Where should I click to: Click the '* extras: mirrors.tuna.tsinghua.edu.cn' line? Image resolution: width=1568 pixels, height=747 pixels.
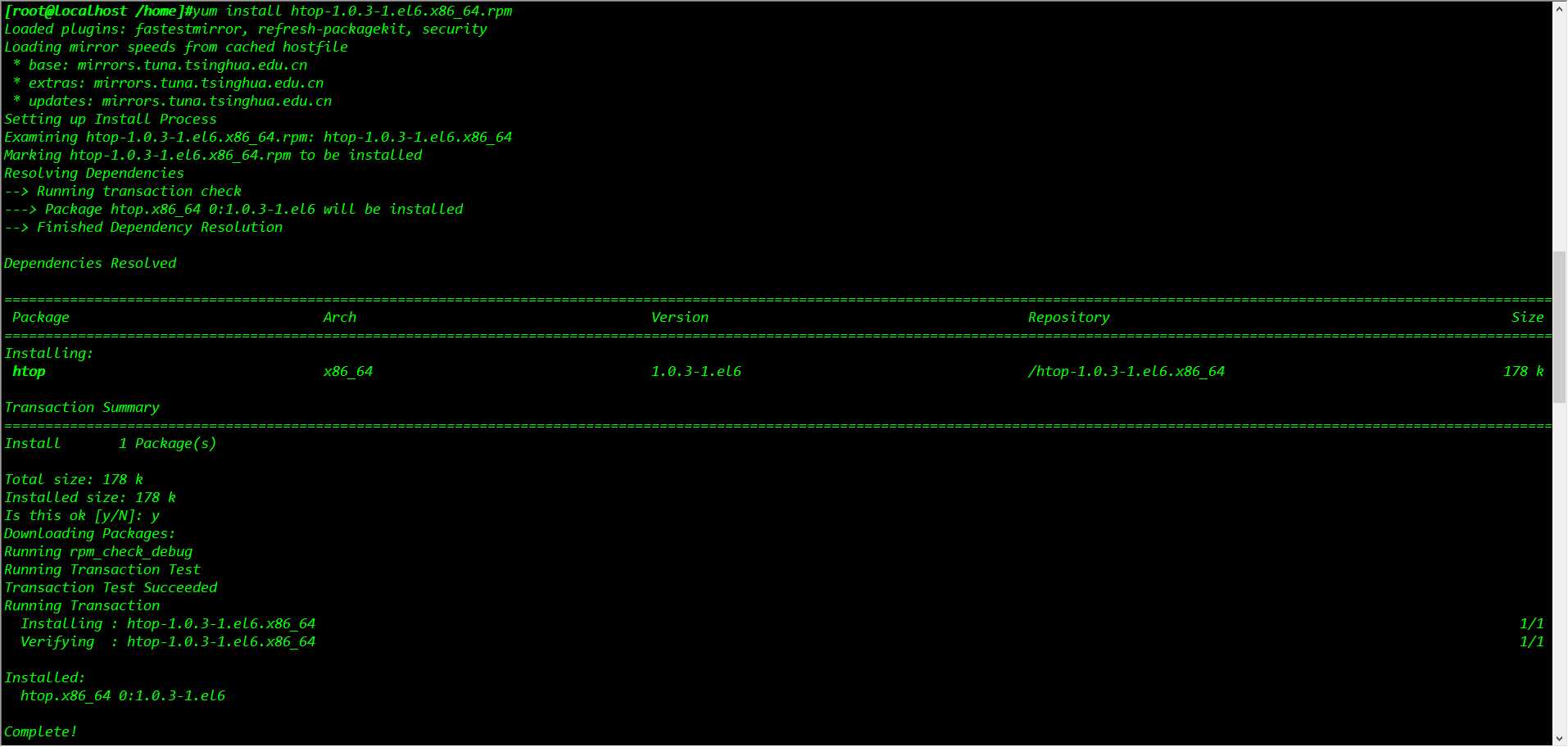tap(168, 83)
